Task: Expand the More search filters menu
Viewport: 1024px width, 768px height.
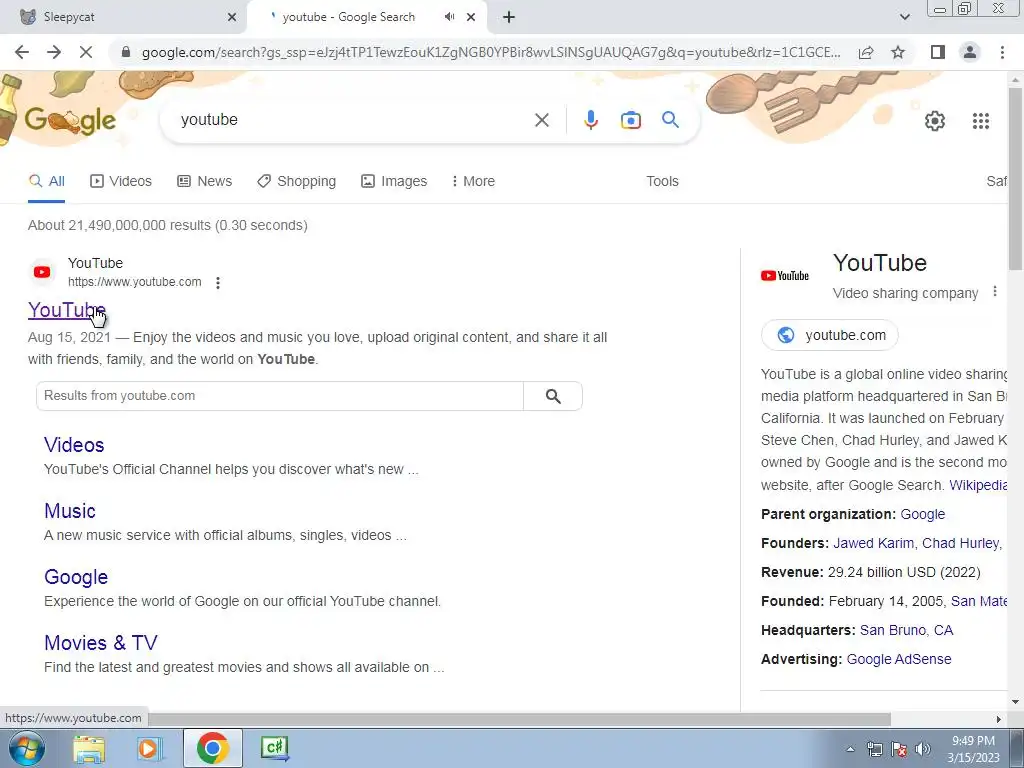Action: click(473, 181)
